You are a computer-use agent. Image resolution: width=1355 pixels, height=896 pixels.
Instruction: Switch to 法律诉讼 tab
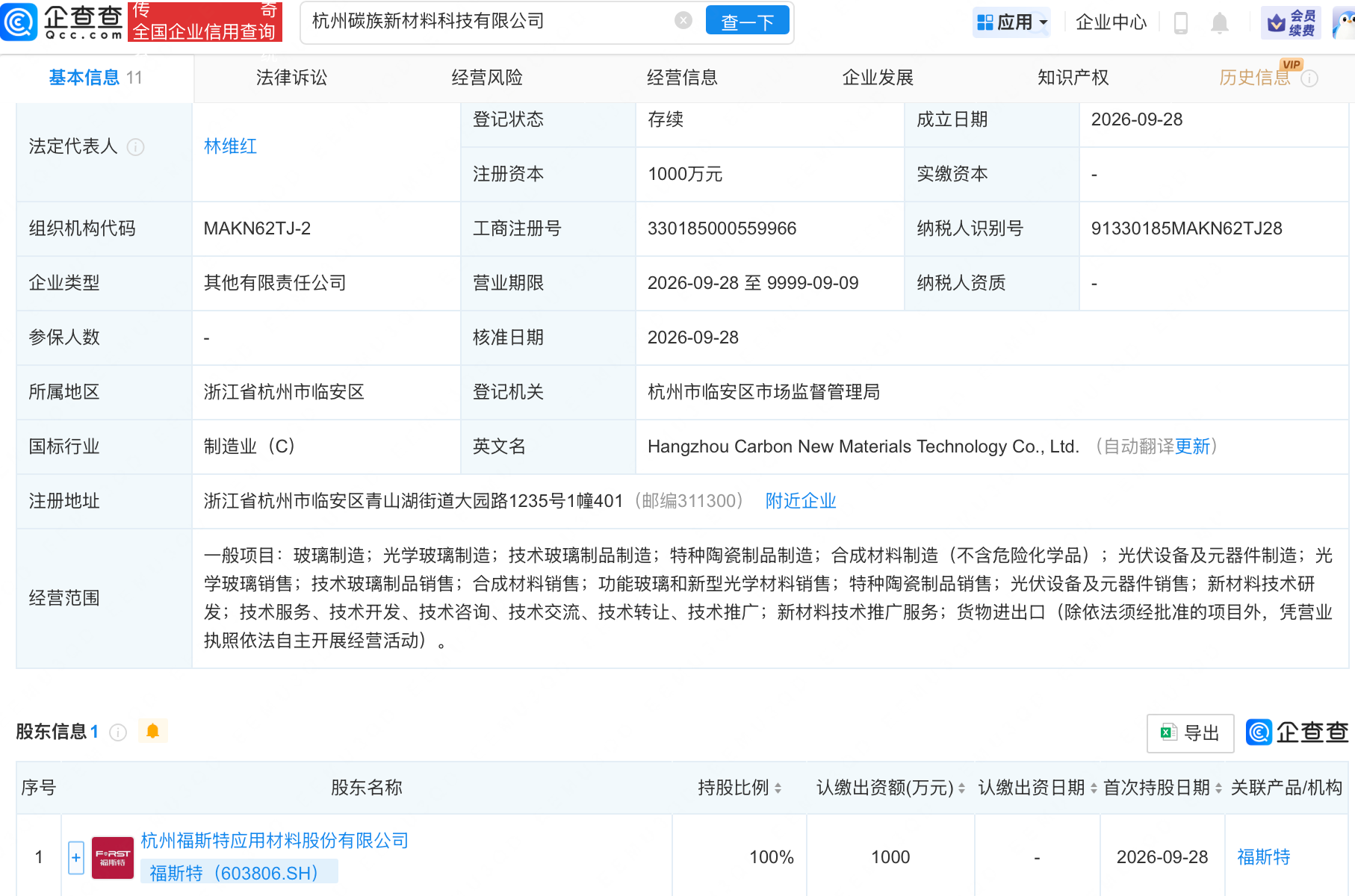click(x=291, y=78)
